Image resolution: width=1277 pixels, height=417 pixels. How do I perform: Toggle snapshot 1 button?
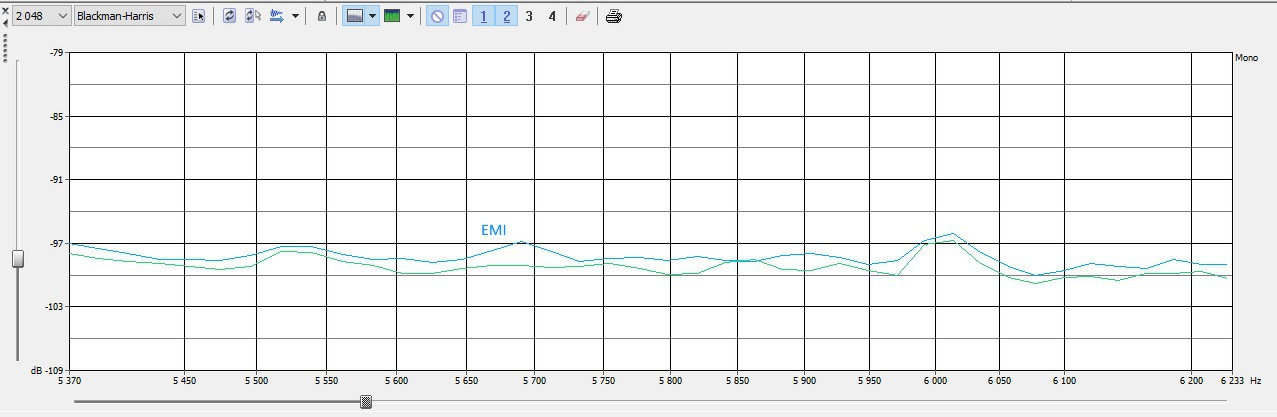tap(484, 16)
